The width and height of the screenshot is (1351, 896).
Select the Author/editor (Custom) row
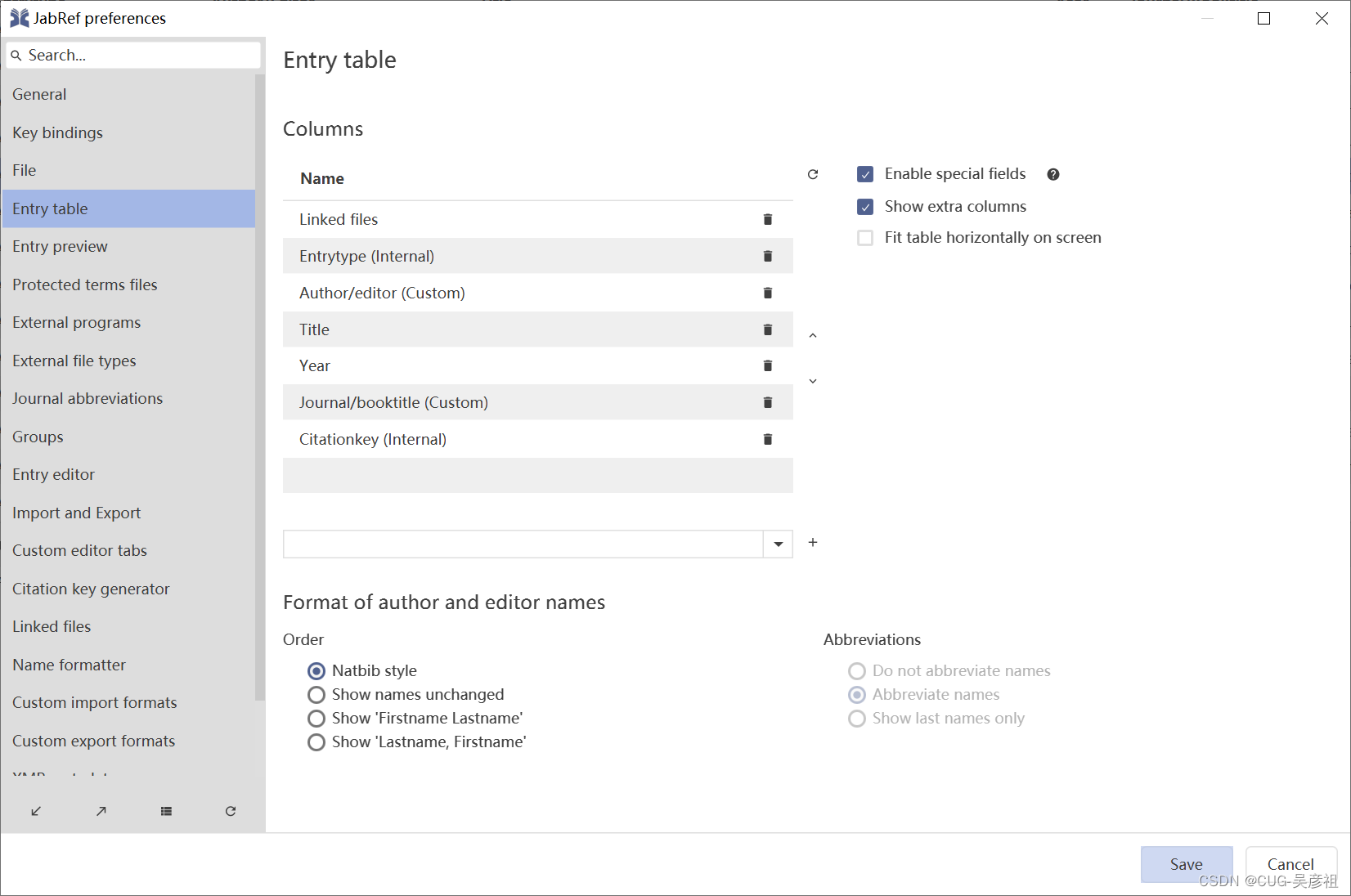point(538,293)
